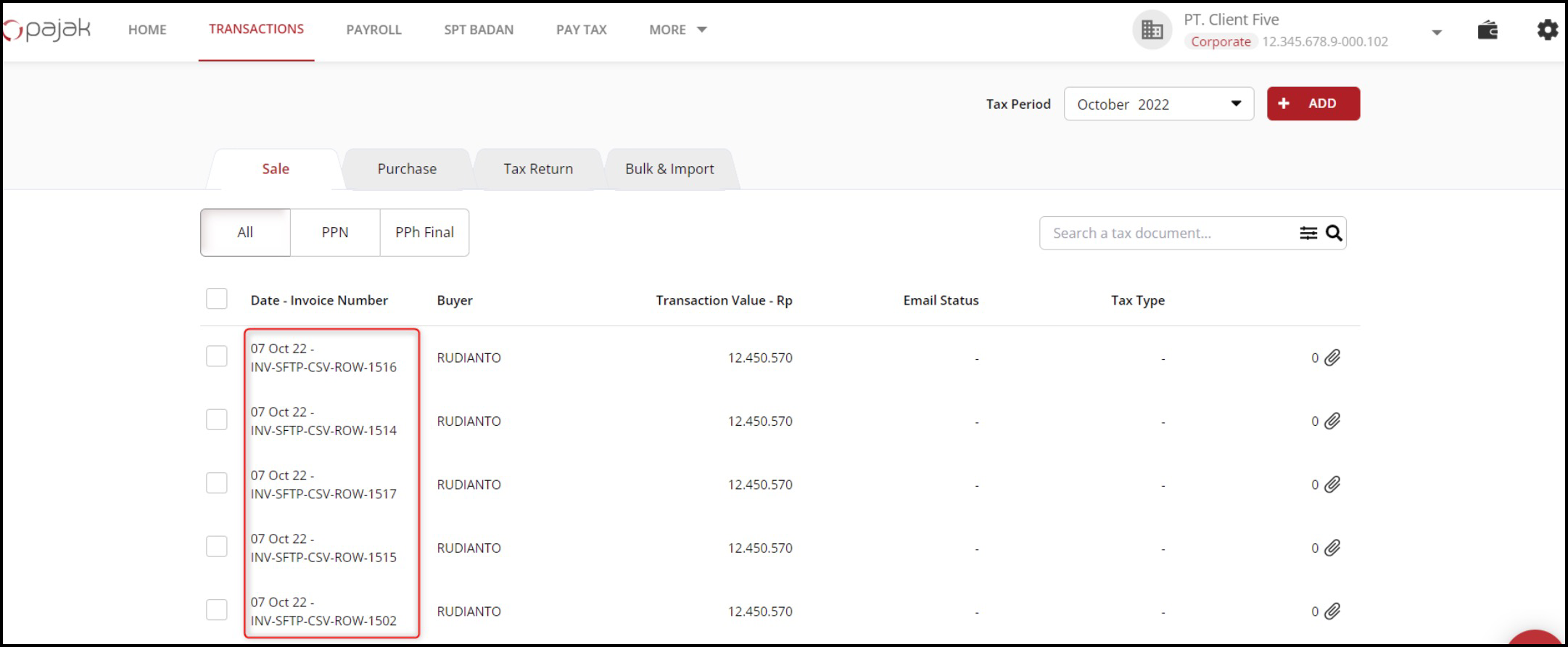The width and height of the screenshot is (1568, 647).
Task: Click the company building avatar icon
Action: (x=1152, y=30)
